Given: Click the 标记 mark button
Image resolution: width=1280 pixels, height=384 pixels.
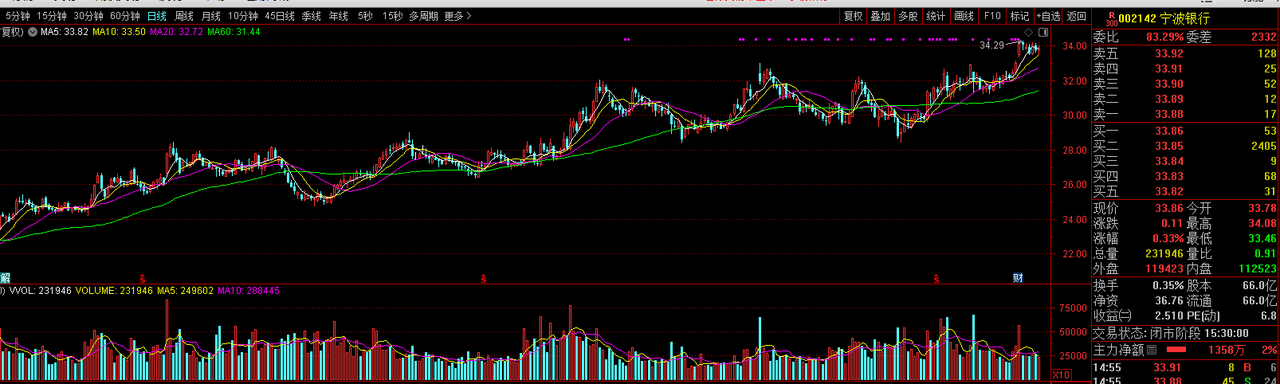Looking at the screenshot, I should tap(1019, 16).
